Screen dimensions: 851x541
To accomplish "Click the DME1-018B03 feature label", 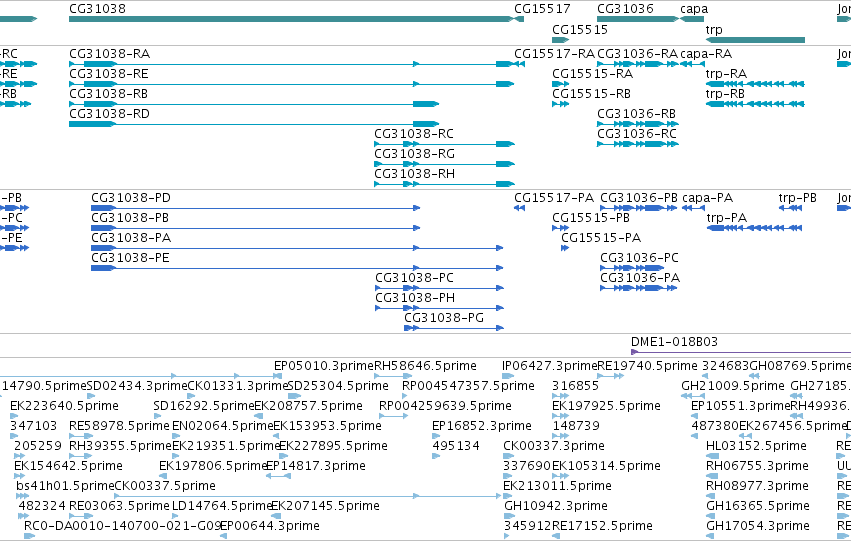I will [x=674, y=342].
